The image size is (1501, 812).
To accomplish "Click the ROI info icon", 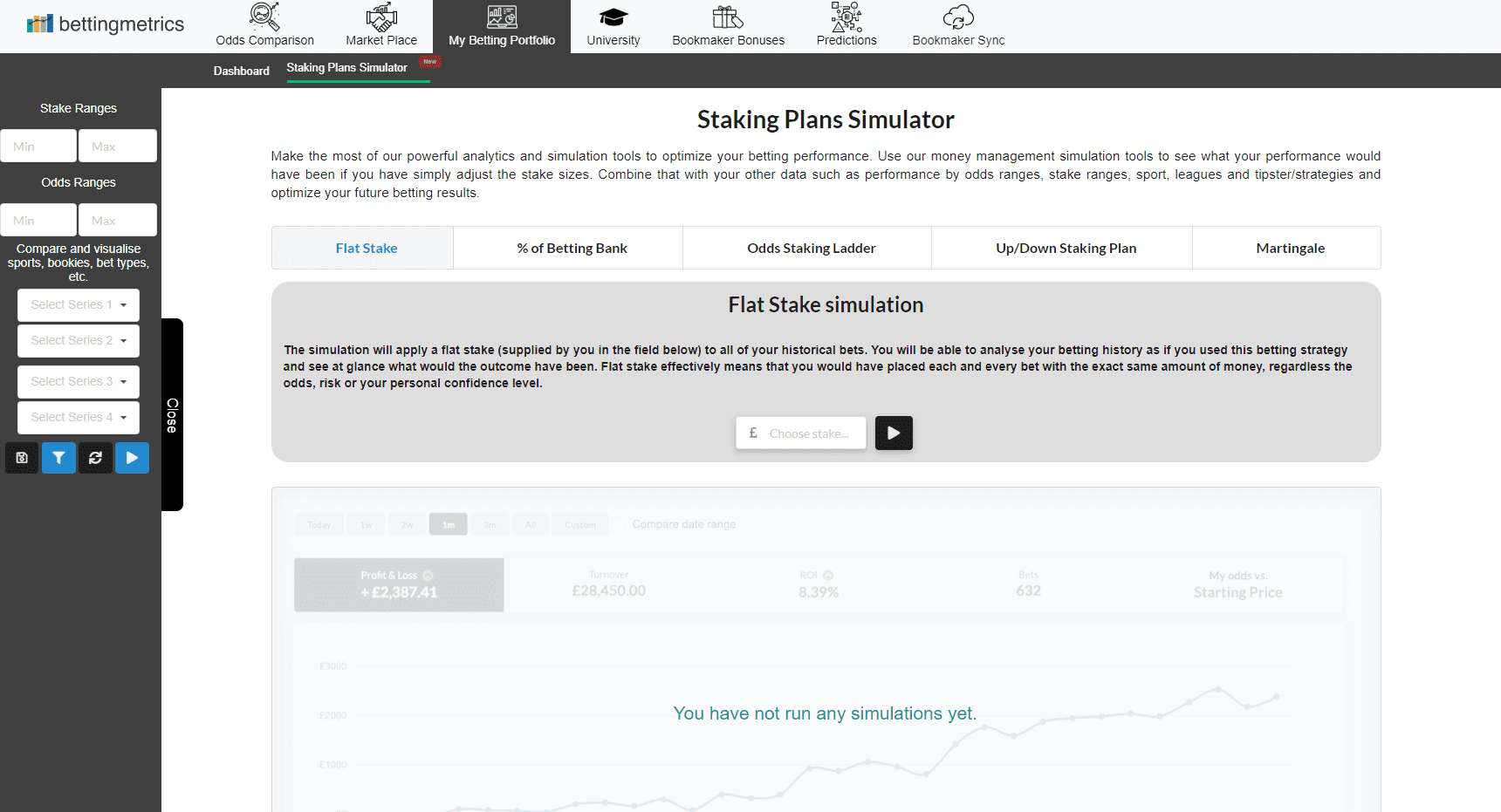I will point(828,576).
